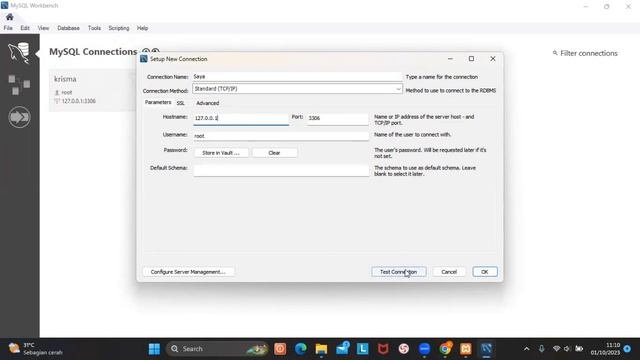Open the Models view in sidebar
640x360 pixels.
click(x=19, y=84)
